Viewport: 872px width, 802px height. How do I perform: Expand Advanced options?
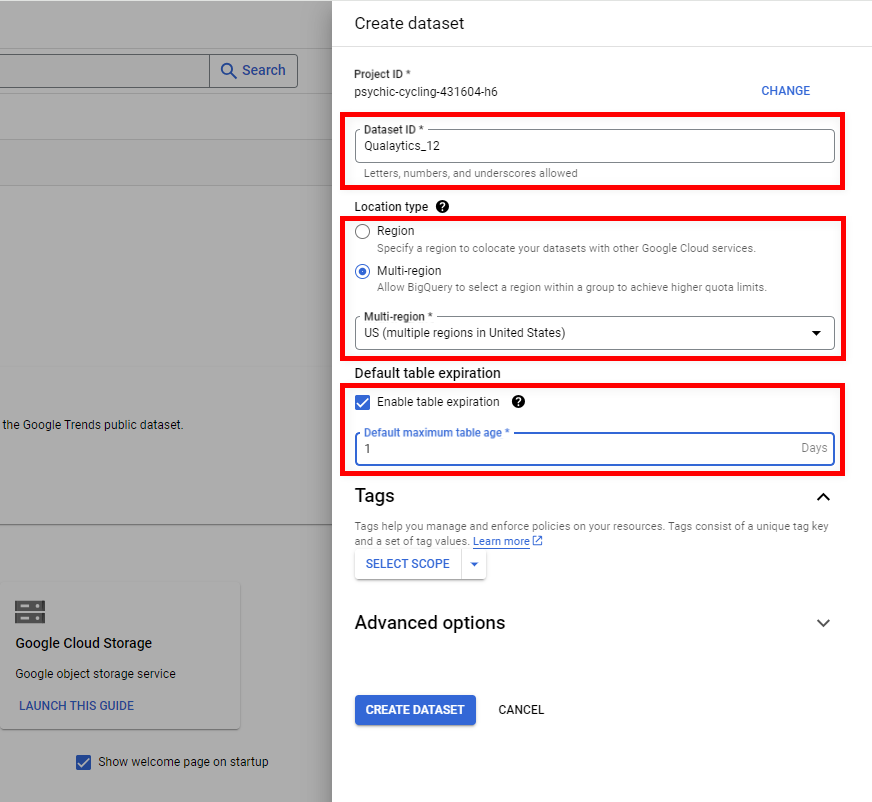pos(430,622)
